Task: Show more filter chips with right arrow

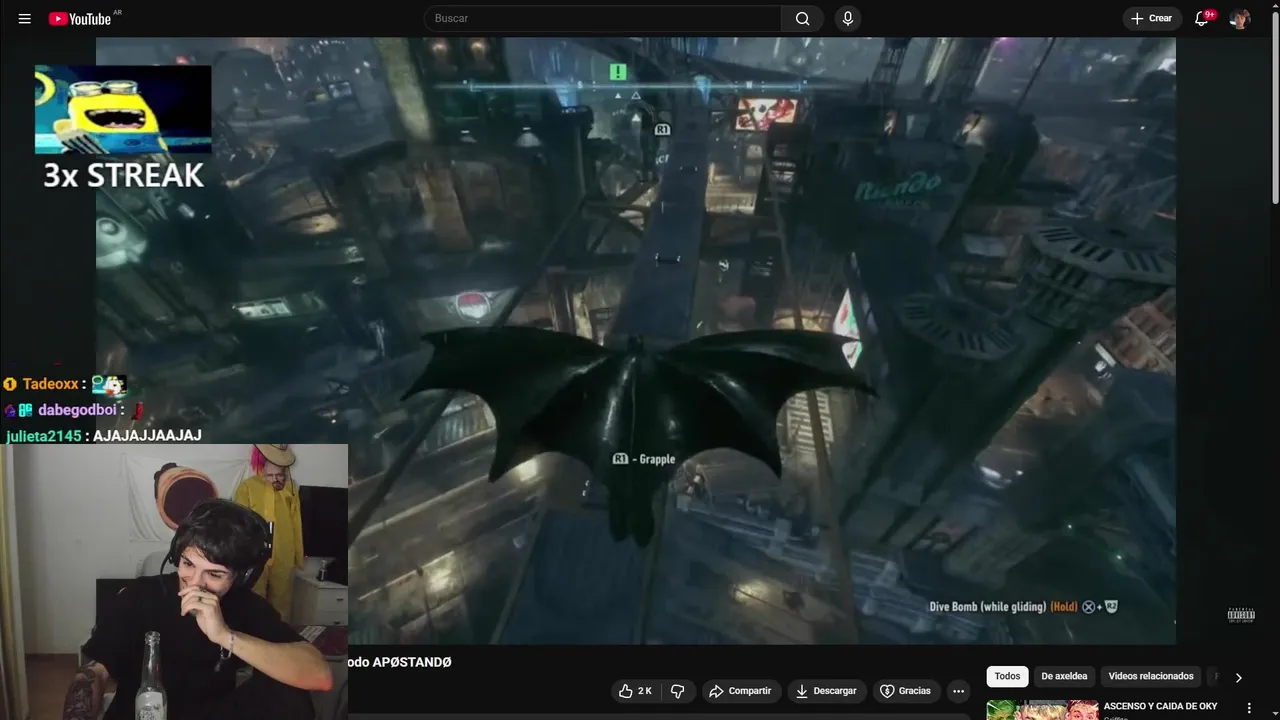Action: 1238,677
